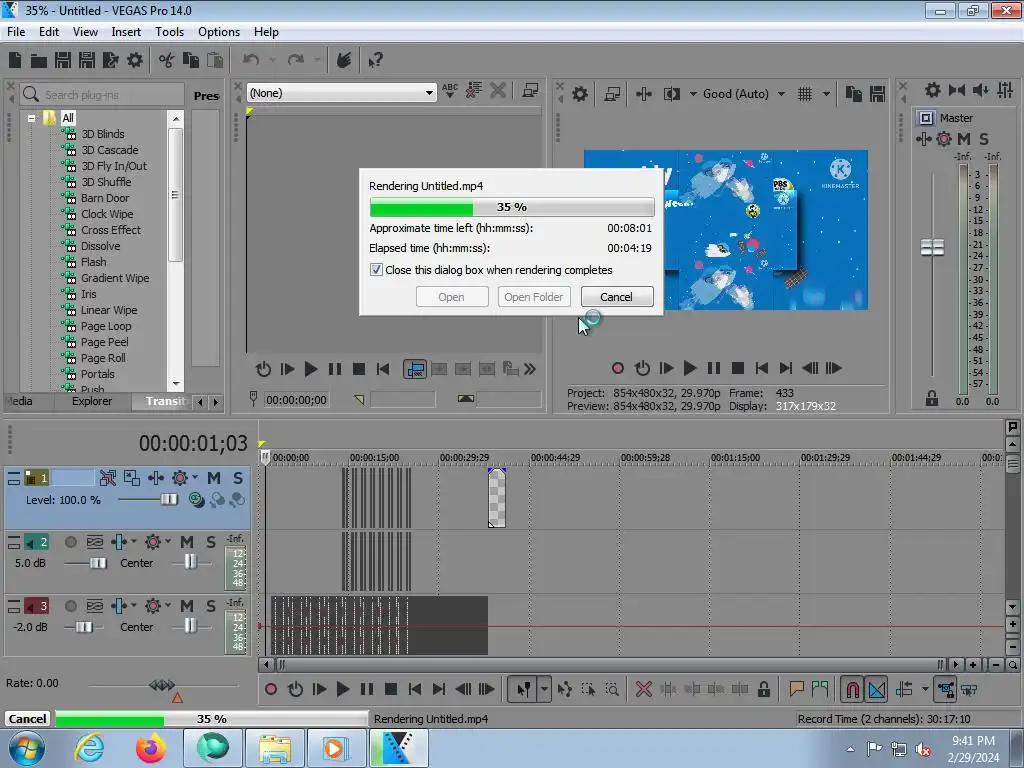The width and height of the screenshot is (1024, 768).
Task: Open the Auto Ripple dropdown arrow
Action: [925, 689]
